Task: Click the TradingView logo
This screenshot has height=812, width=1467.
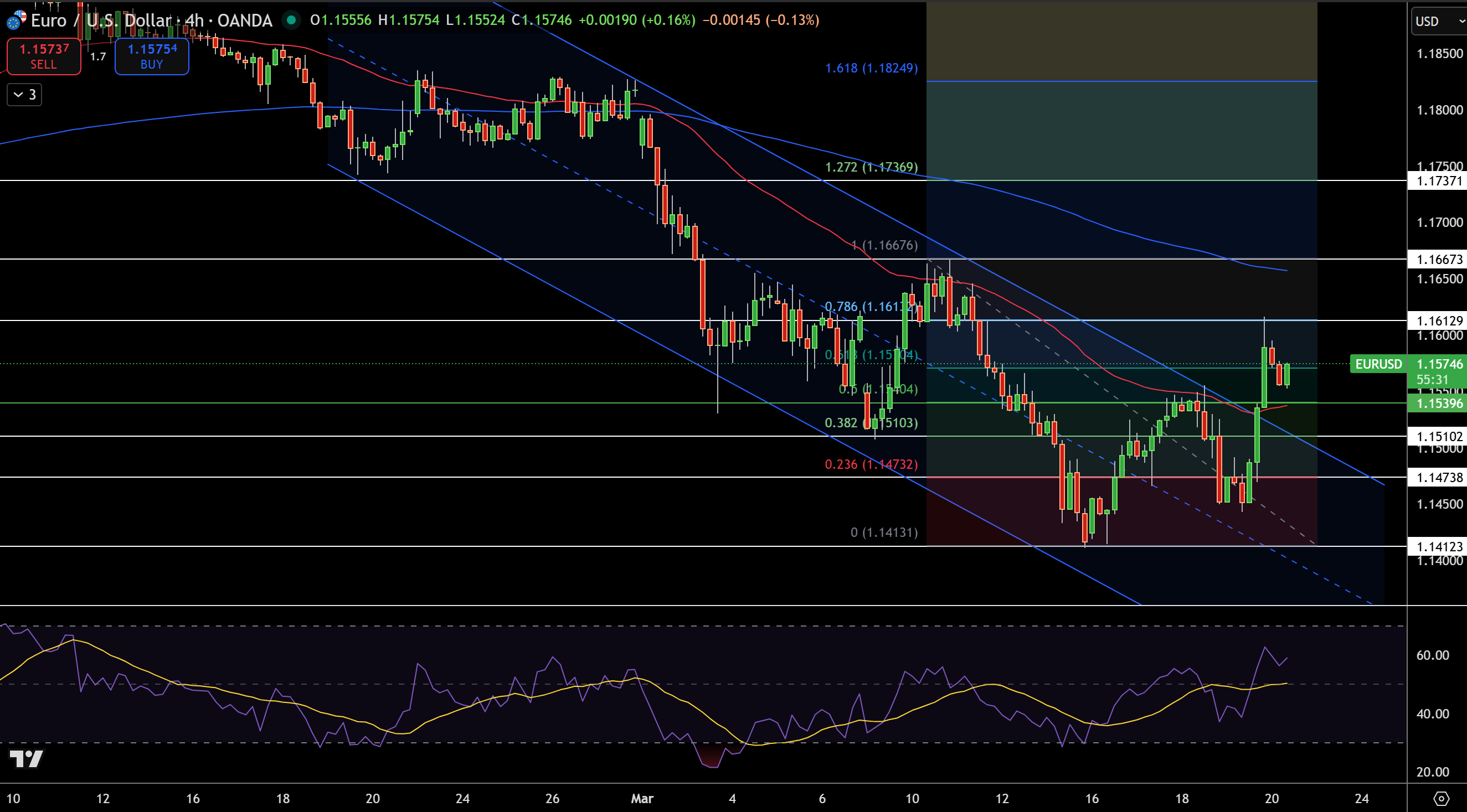Action: coord(26,758)
